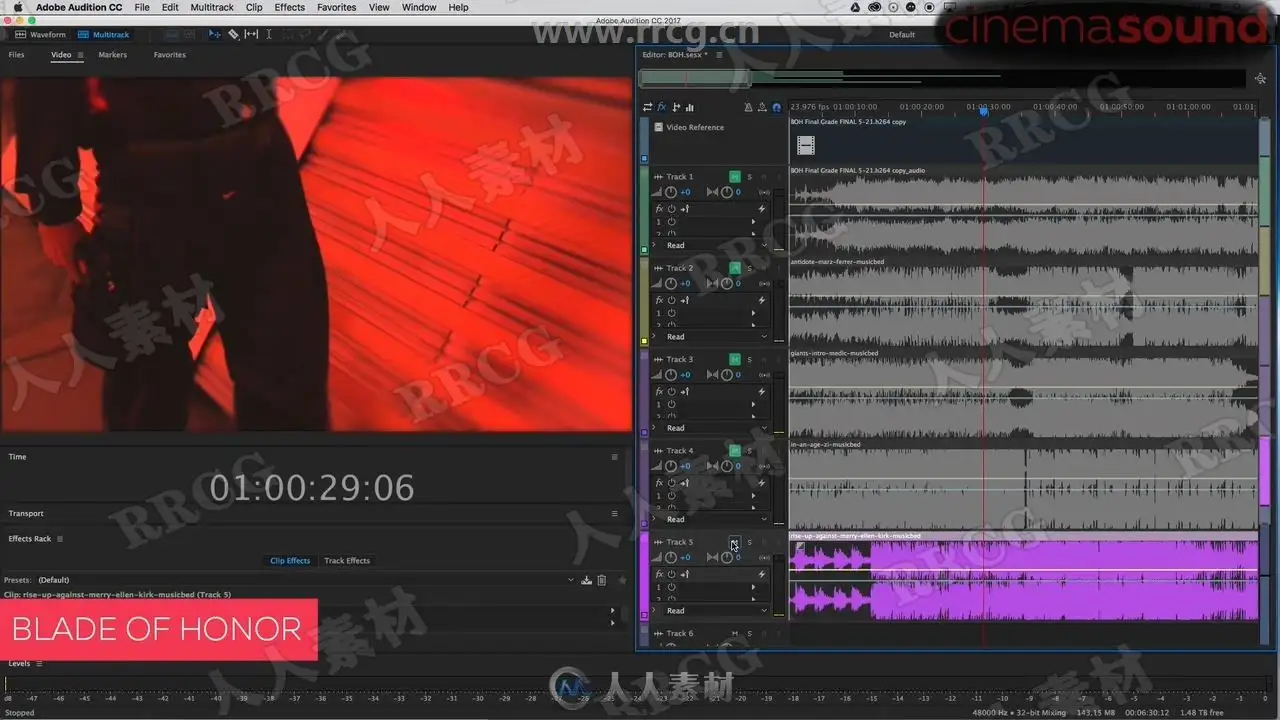Viewport: 1280px width, 720px height.
Task: Select the Slip tool
Action: point(251,34)
